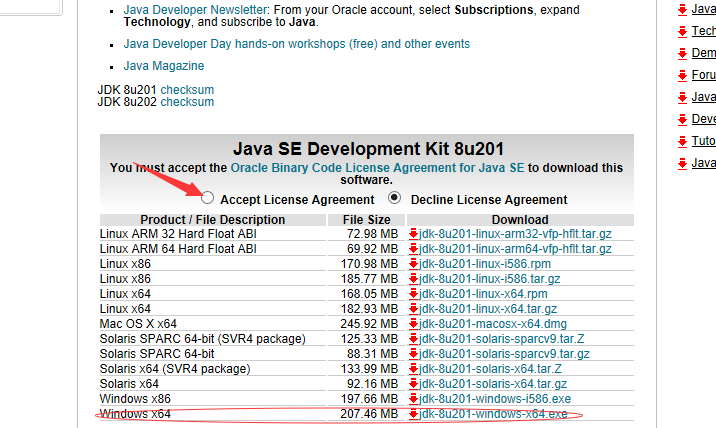
Task: Click download icon for solaris-sparcv9.tar.Z
Action: point(414,339)
